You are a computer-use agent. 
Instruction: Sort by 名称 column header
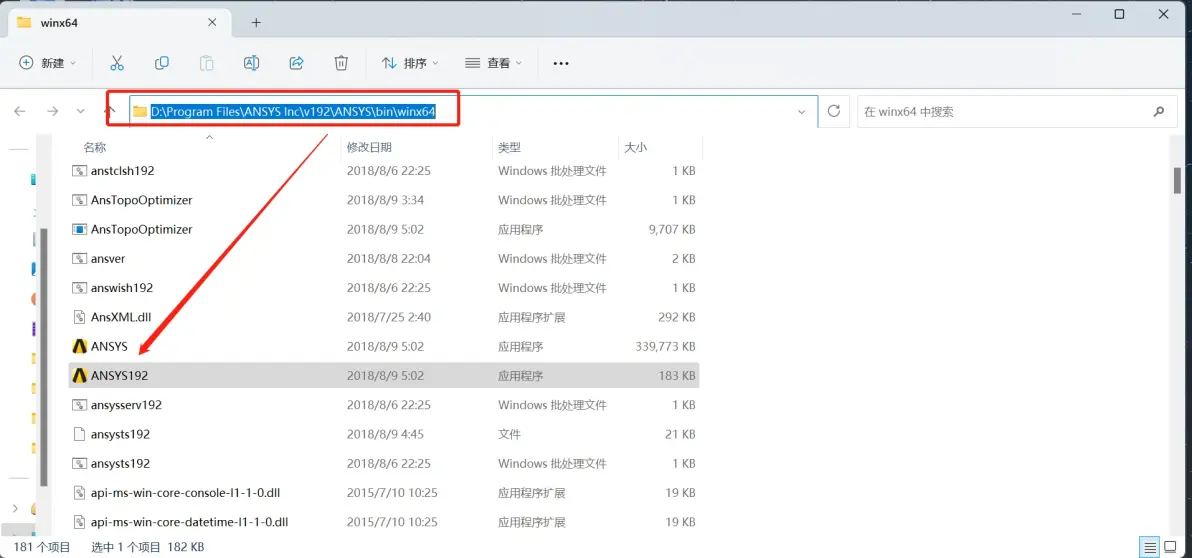point(95,147)
